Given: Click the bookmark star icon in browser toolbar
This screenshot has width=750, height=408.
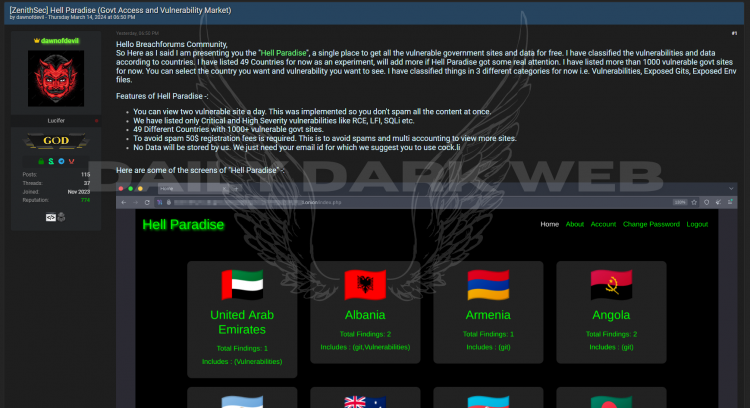Looking at the screenshot, I should click(x=694, y=202).
